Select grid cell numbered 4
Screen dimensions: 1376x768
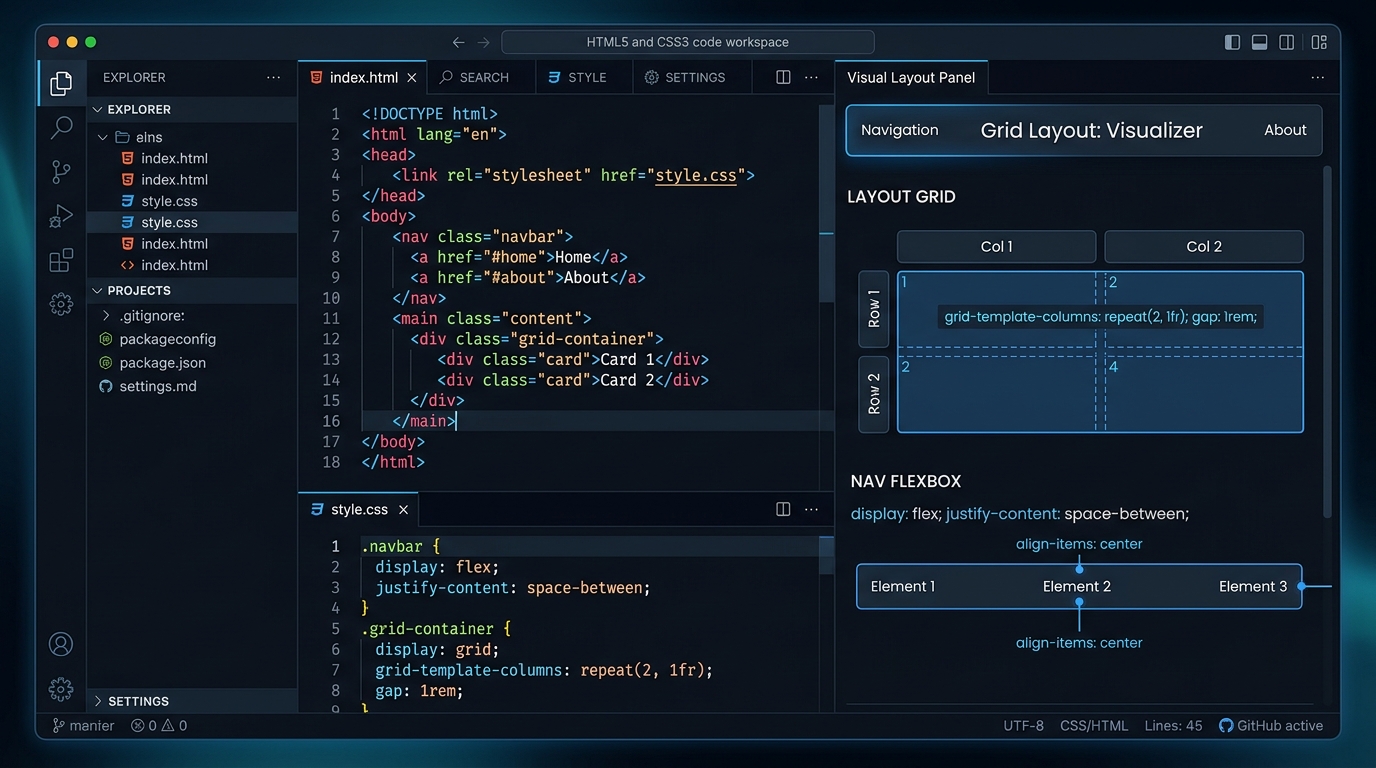1204,394
